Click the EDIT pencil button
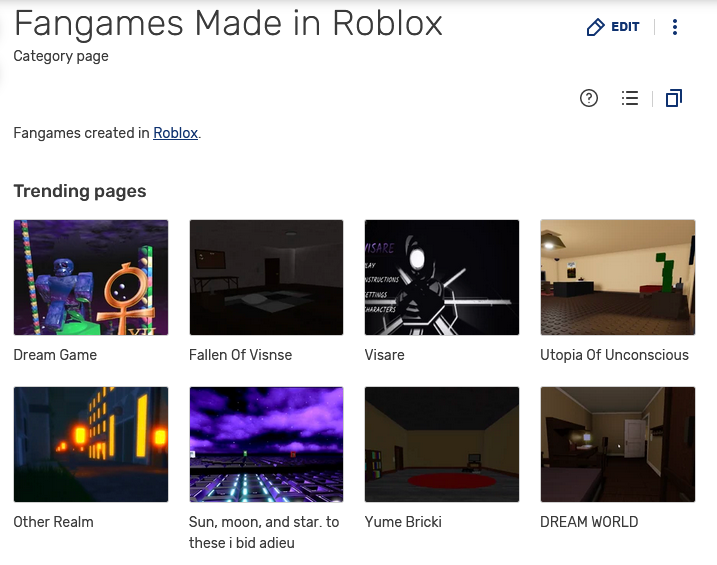This screenshot has width=717, height=565. pos(613,27)
